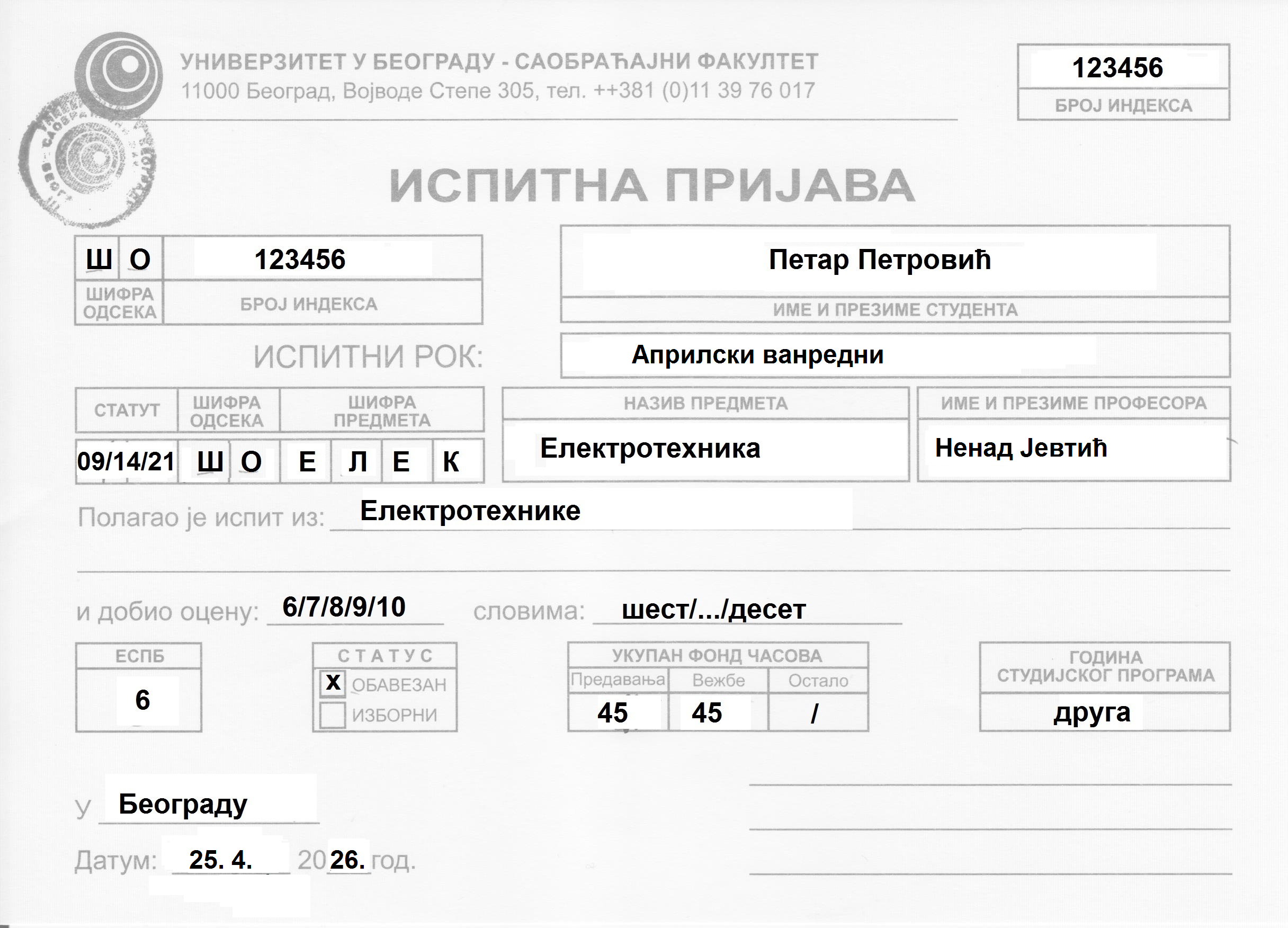Click the ИСПИТНА ПРИЈАВА title heading

[x=652, y=186]
